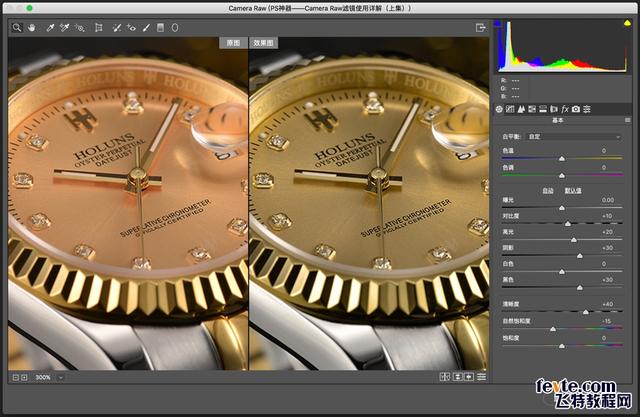Select the White Balance eyedropper tool
Screen dimensions: 640x417
[x=50, y=28]
